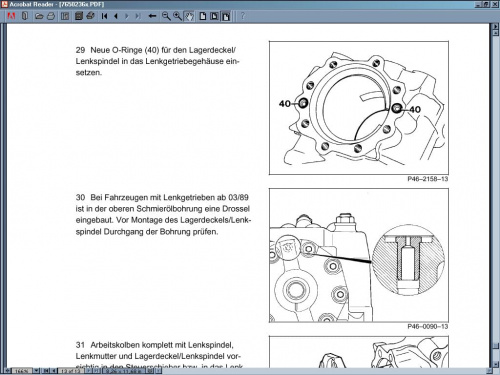Go to the first page using toolbar
Image resolution: width=500 pixels, height=375 pixels.
[x=104, y=16]
